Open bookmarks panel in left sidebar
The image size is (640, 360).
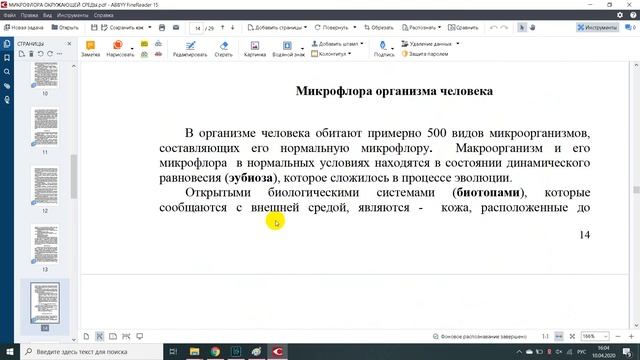click(7, 58)
